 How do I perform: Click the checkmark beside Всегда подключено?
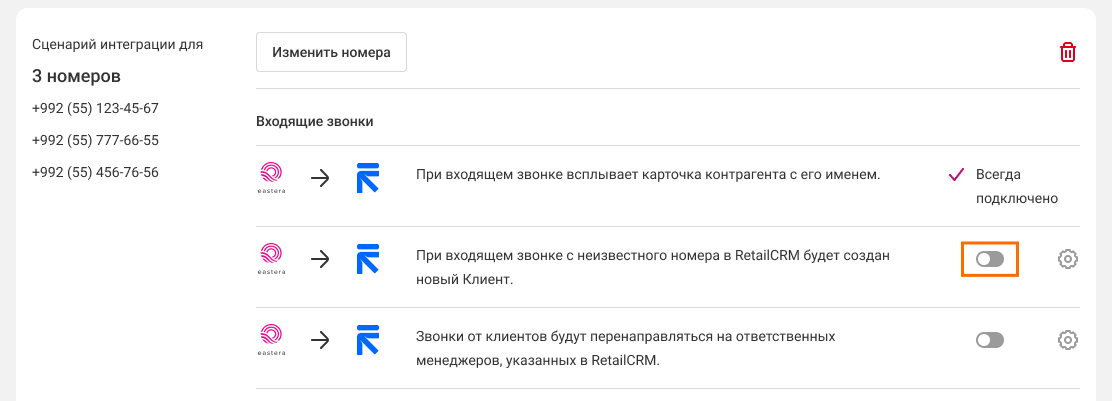point(955,175)
